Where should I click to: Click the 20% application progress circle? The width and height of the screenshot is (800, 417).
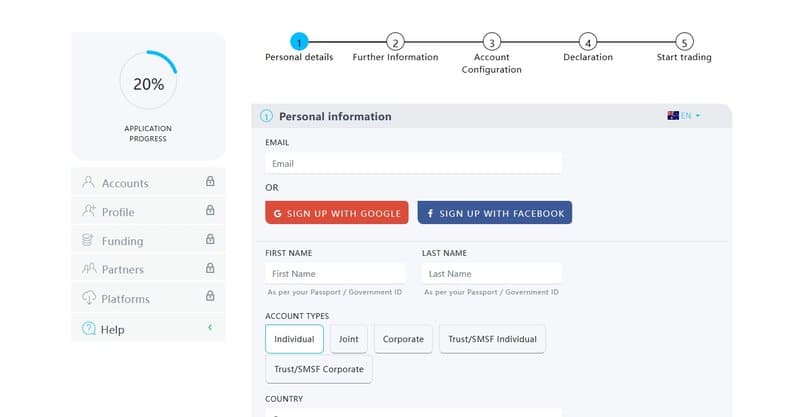(148, 85)
